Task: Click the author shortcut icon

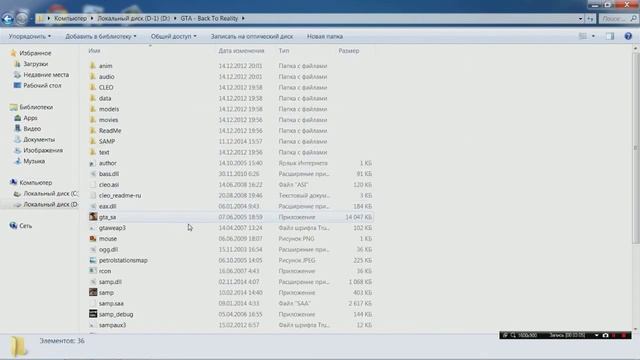Action: click(93, 163)
